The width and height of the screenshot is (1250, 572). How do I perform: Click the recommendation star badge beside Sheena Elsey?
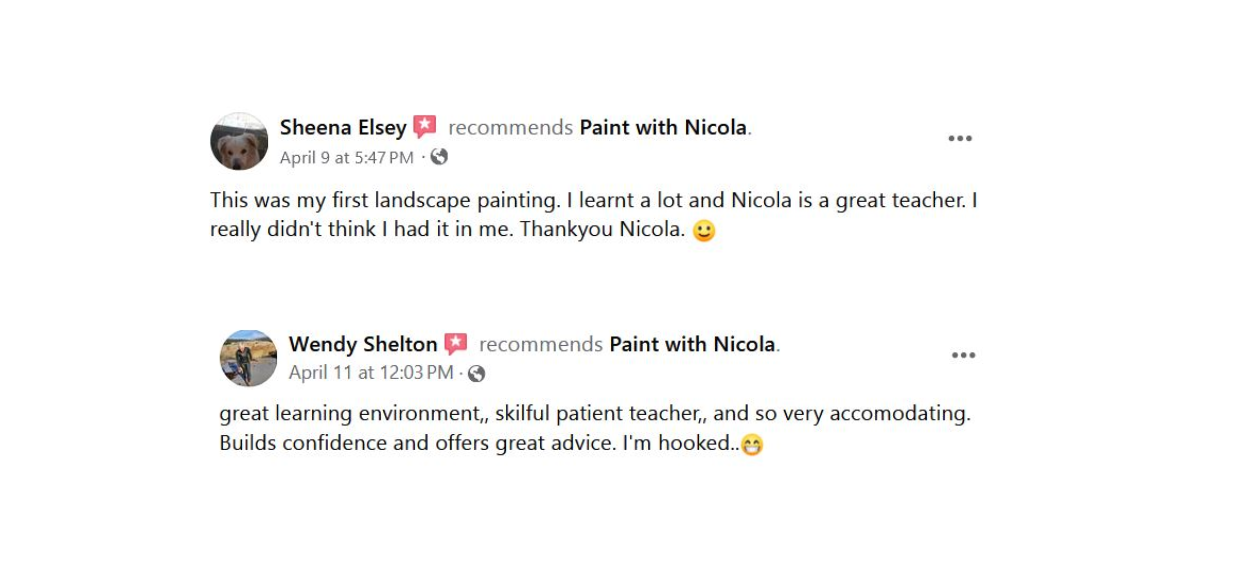[x=425, y=127]
